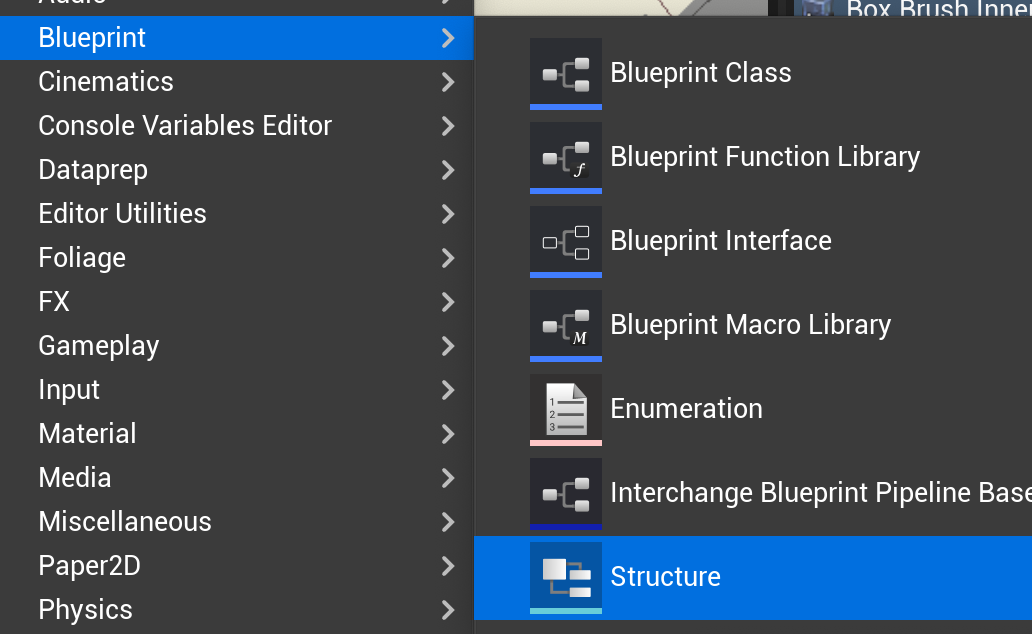This screenshot has height=634, width=1032.
Task: Select the Physics category
Action: [x=85, y=610]
